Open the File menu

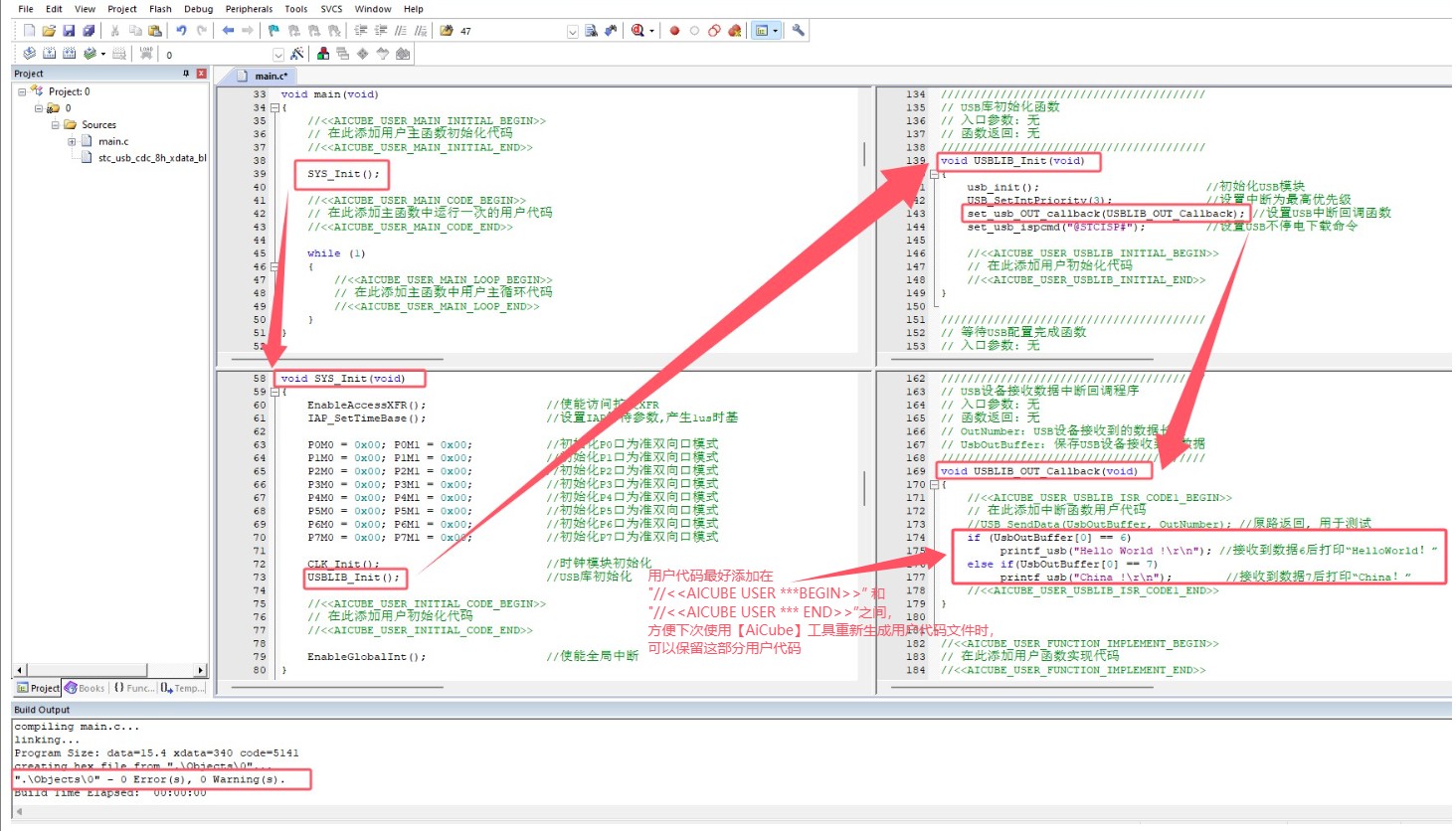pos(26,9)
